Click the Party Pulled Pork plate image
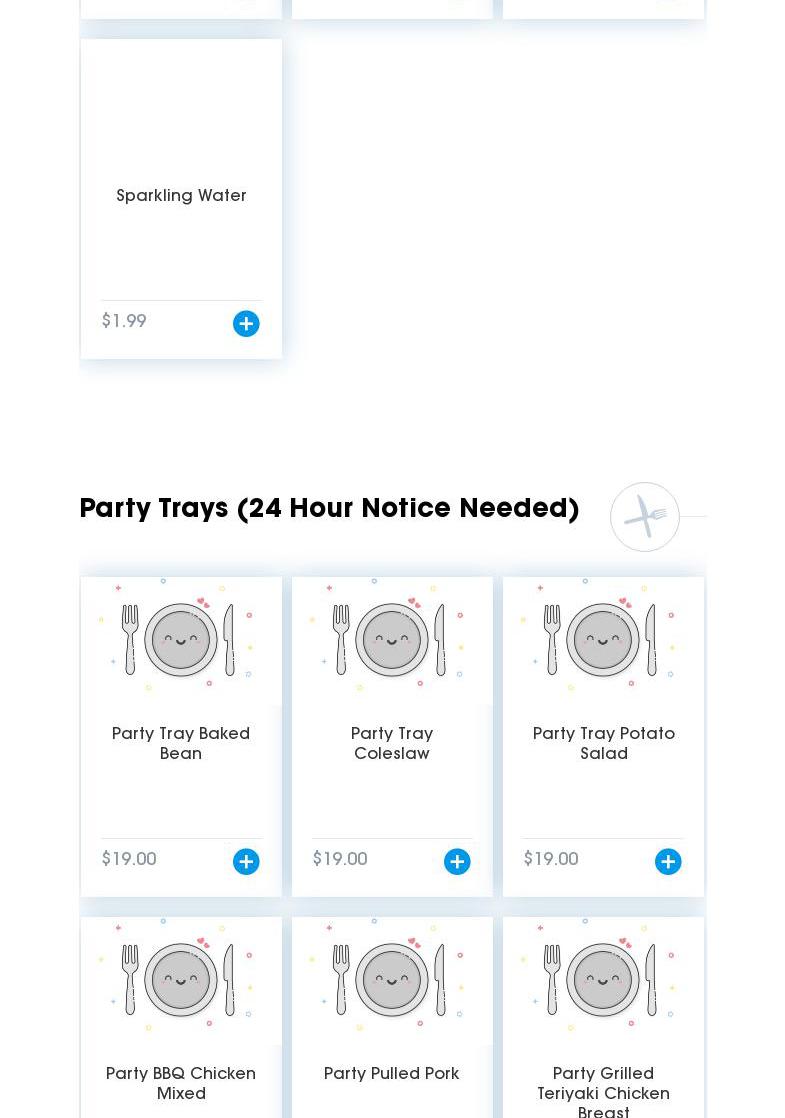This screenshot has height=1118, width=785. (392, 977)
